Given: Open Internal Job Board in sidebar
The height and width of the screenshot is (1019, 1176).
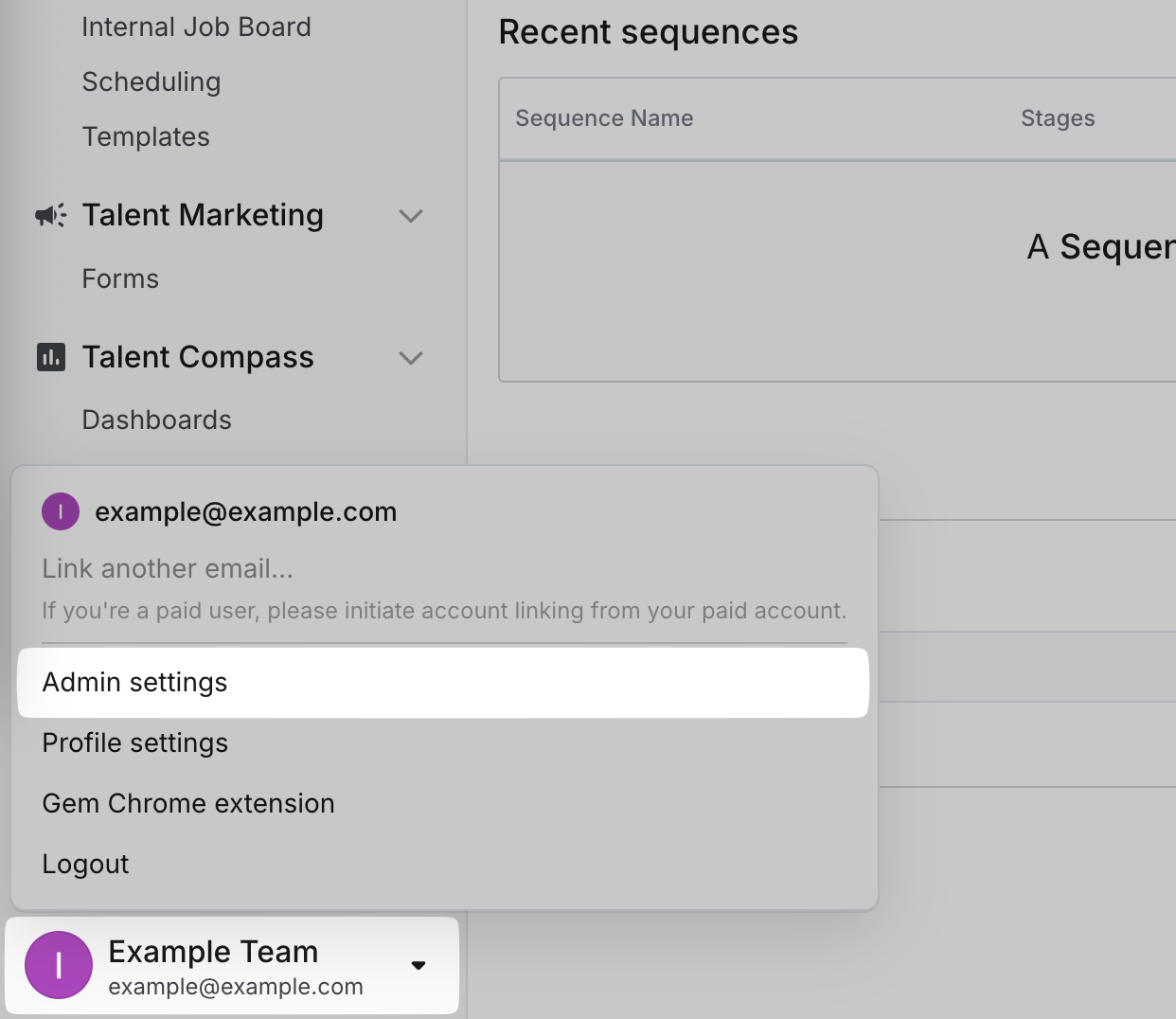Looking at the screenshot, I should [x=196, y=27].
